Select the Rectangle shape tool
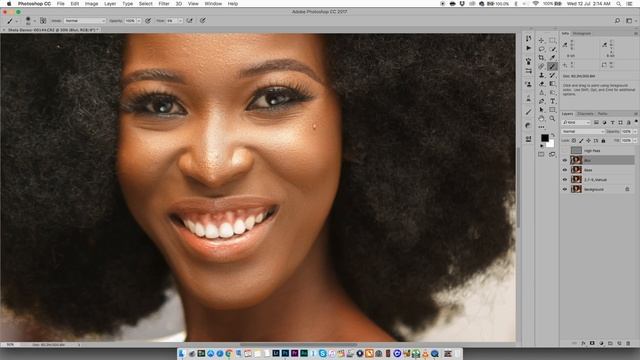 click(x=552, y=110)
